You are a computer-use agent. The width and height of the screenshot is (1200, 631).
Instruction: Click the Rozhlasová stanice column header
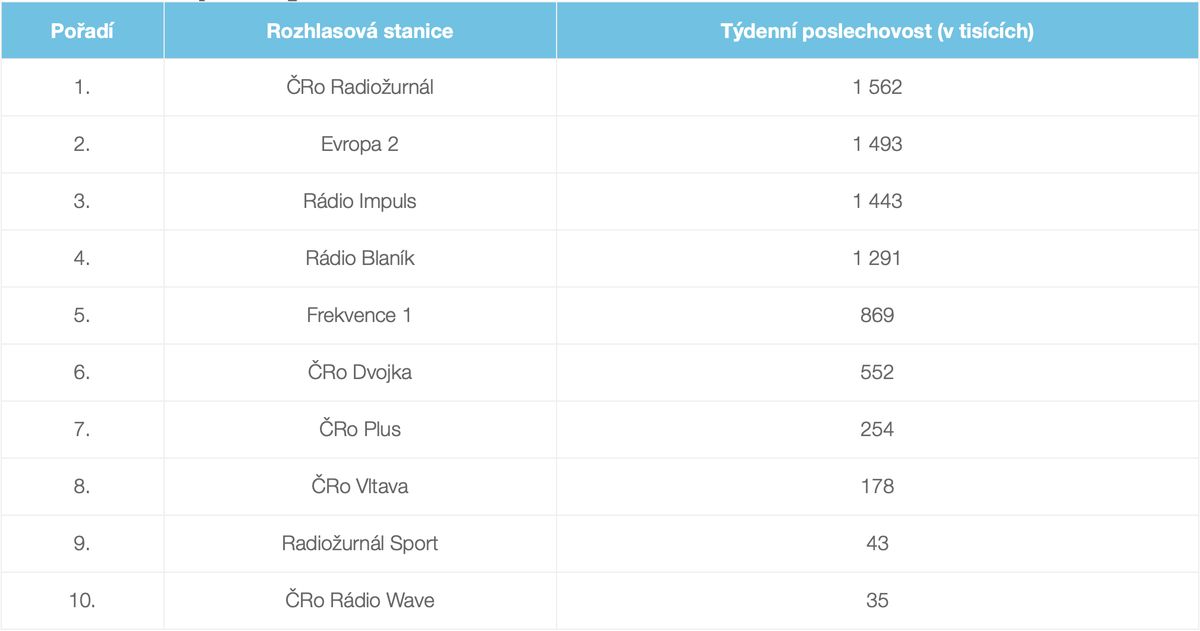[x=360, y=31]
